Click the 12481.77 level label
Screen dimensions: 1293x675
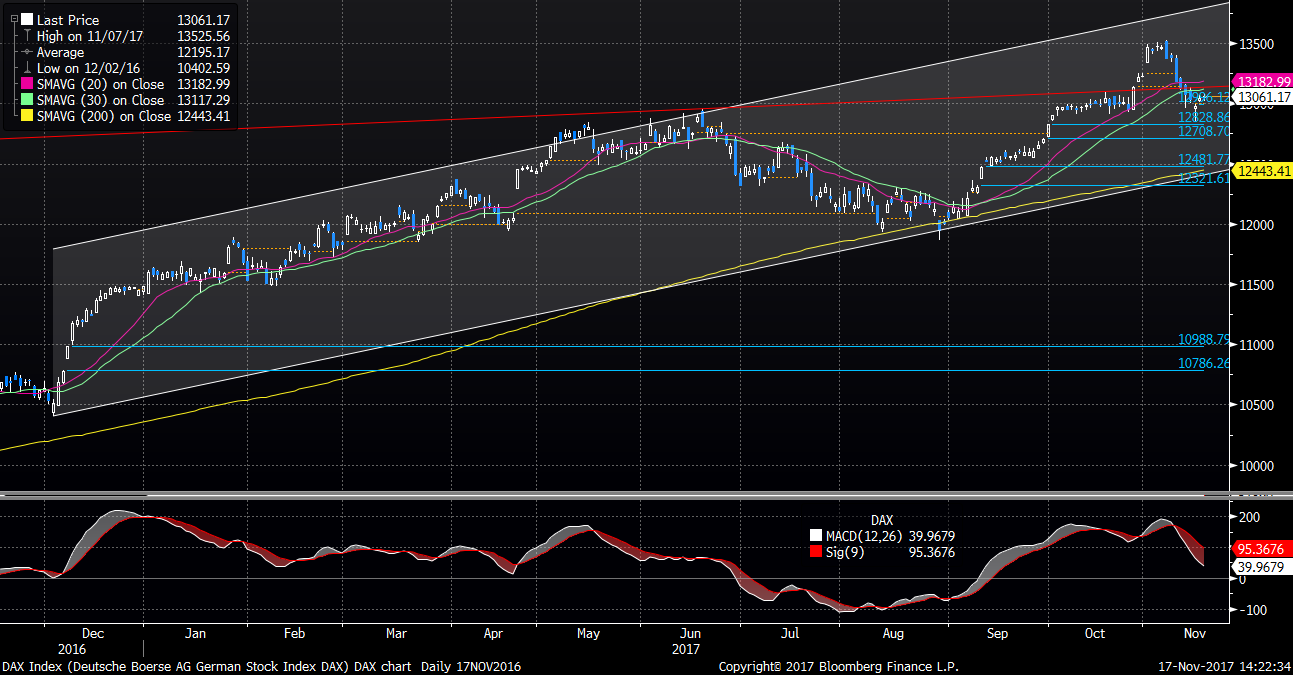coord(1203,160)
